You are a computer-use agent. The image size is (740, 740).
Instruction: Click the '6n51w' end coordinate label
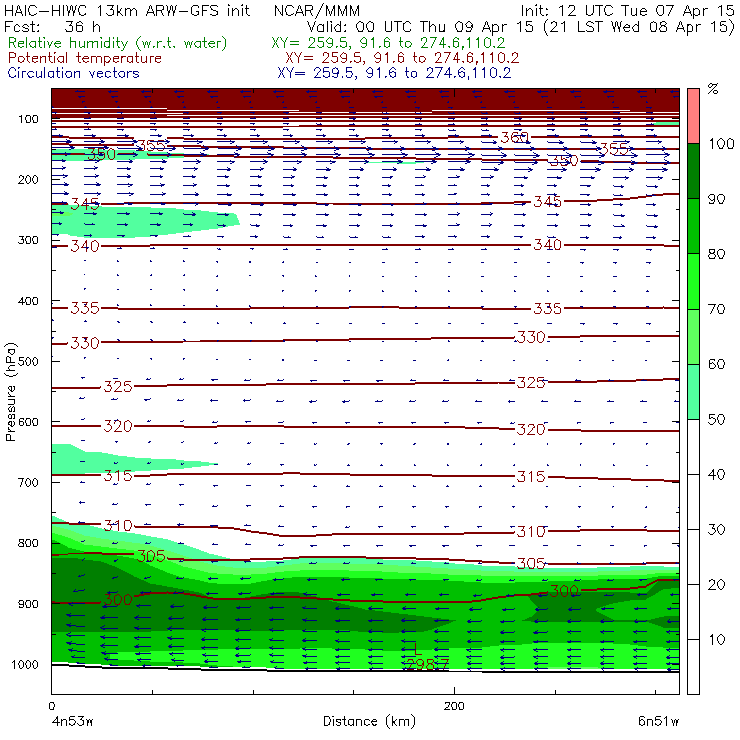pyautogui.click(x=659, y=722)
